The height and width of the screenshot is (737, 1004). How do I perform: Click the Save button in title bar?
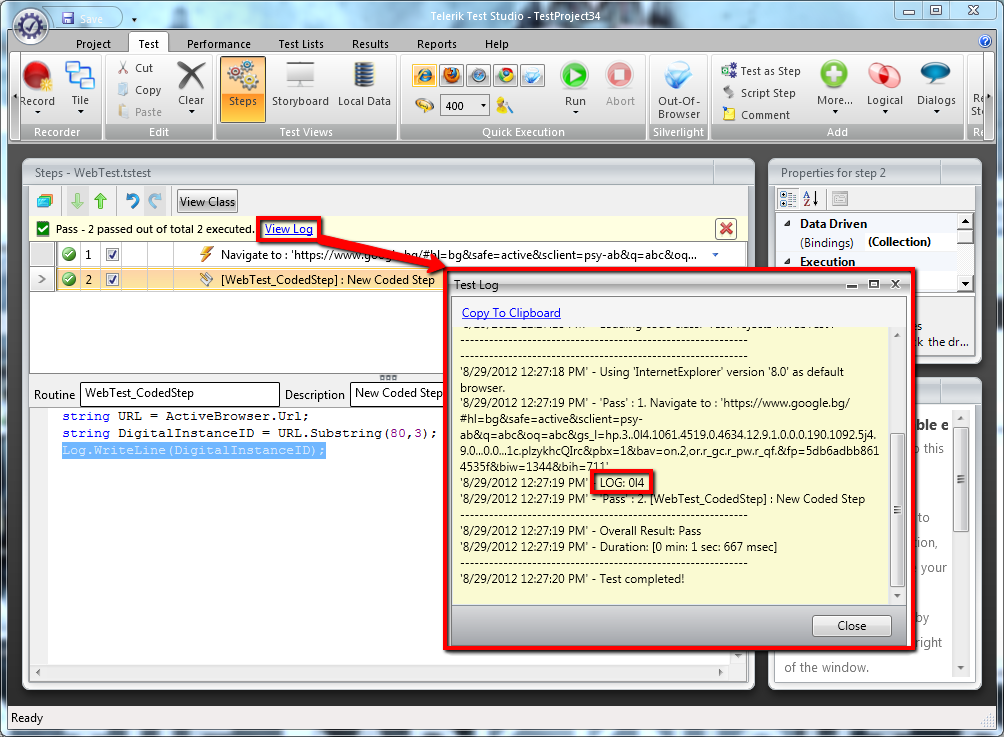coord(83,19)
